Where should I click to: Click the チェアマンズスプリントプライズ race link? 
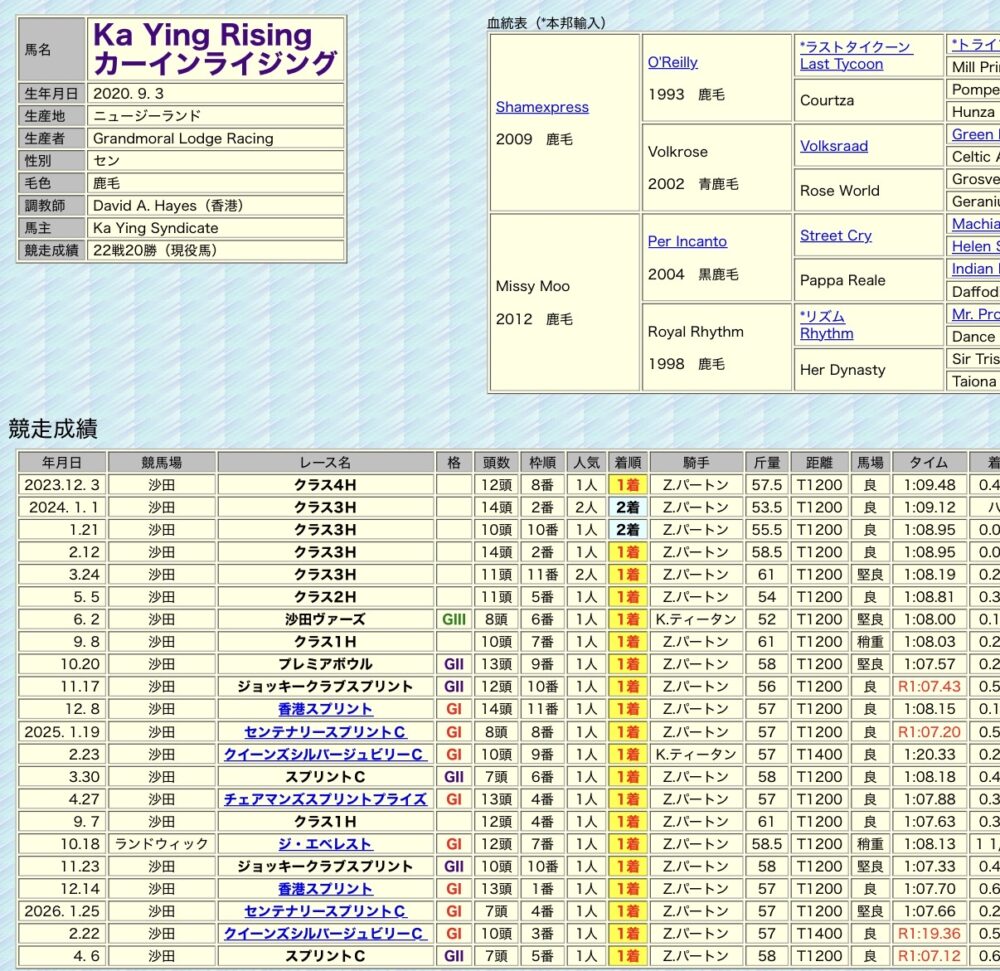pyautogui.click(x=325, y=799)
